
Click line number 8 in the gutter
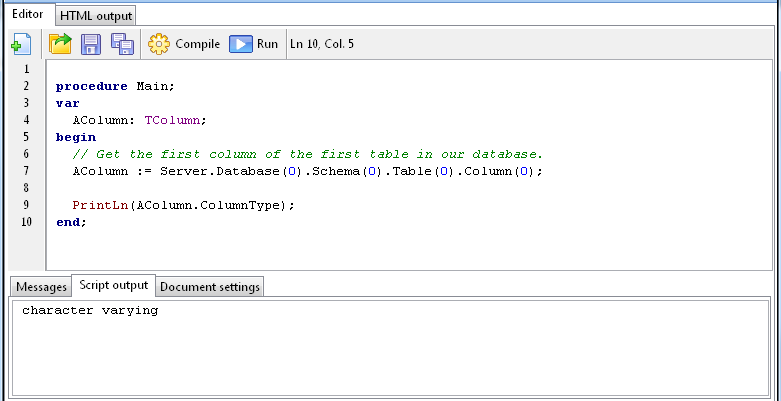(26, 188)
